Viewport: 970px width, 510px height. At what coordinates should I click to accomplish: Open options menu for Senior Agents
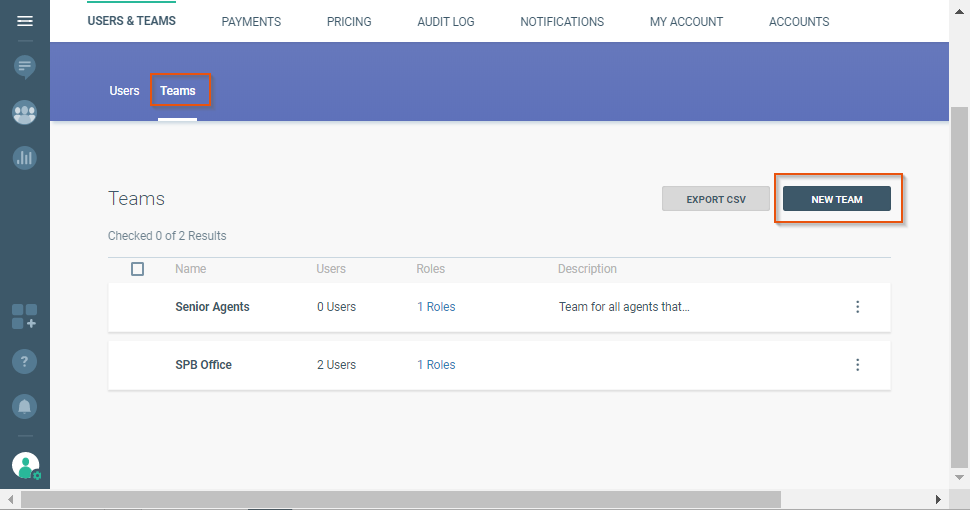click(857, 307)
